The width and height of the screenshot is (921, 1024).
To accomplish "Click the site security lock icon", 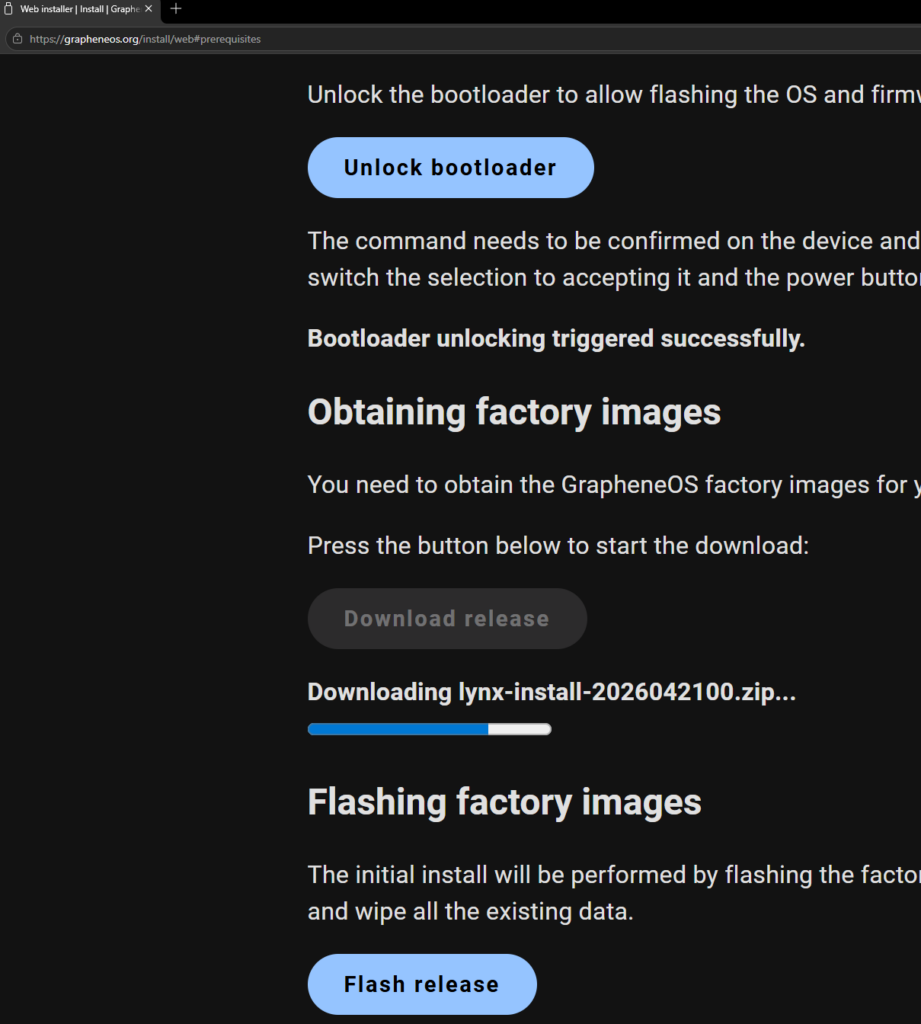I will pos(16,39).
